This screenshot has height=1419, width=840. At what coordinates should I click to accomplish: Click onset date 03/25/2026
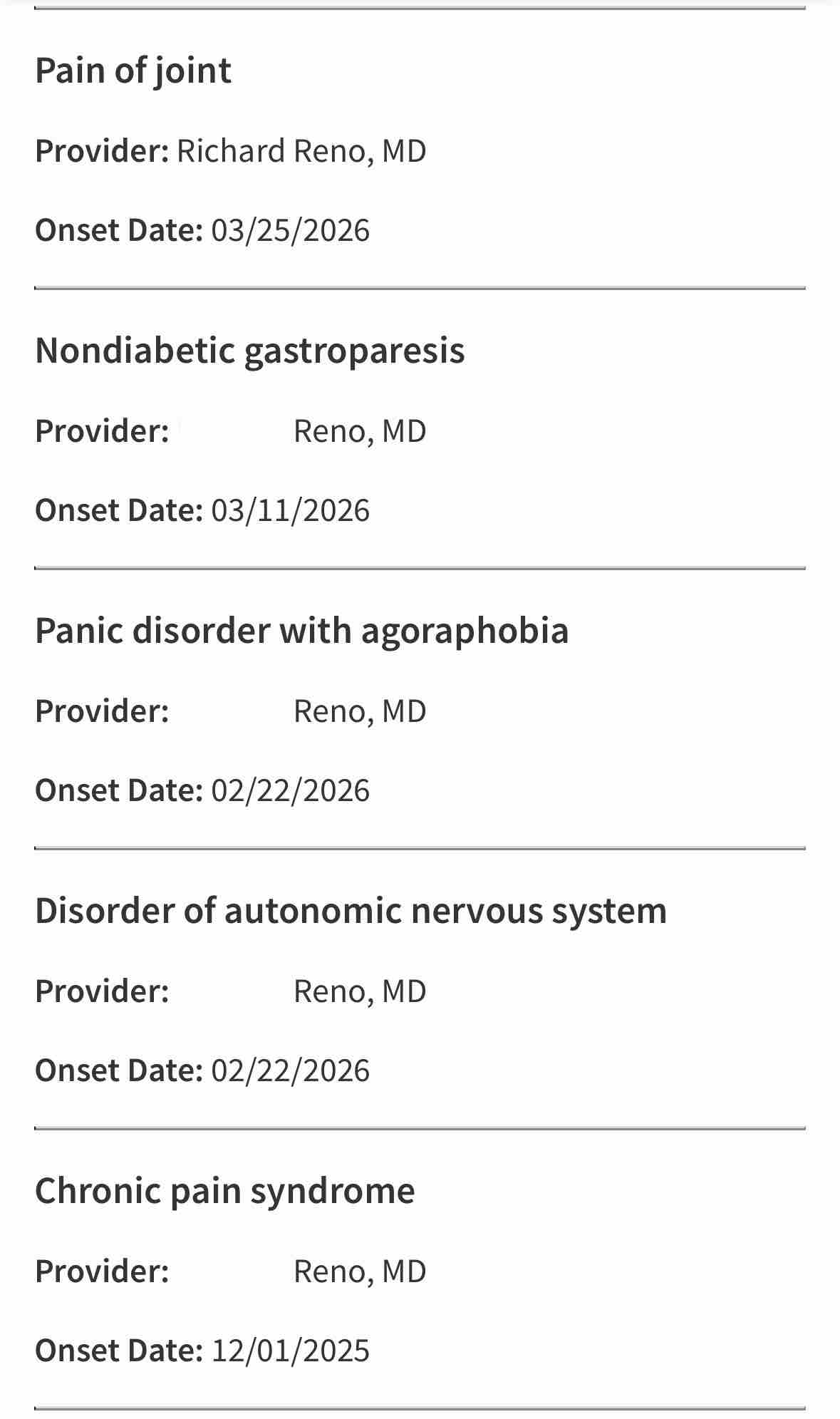291,231
